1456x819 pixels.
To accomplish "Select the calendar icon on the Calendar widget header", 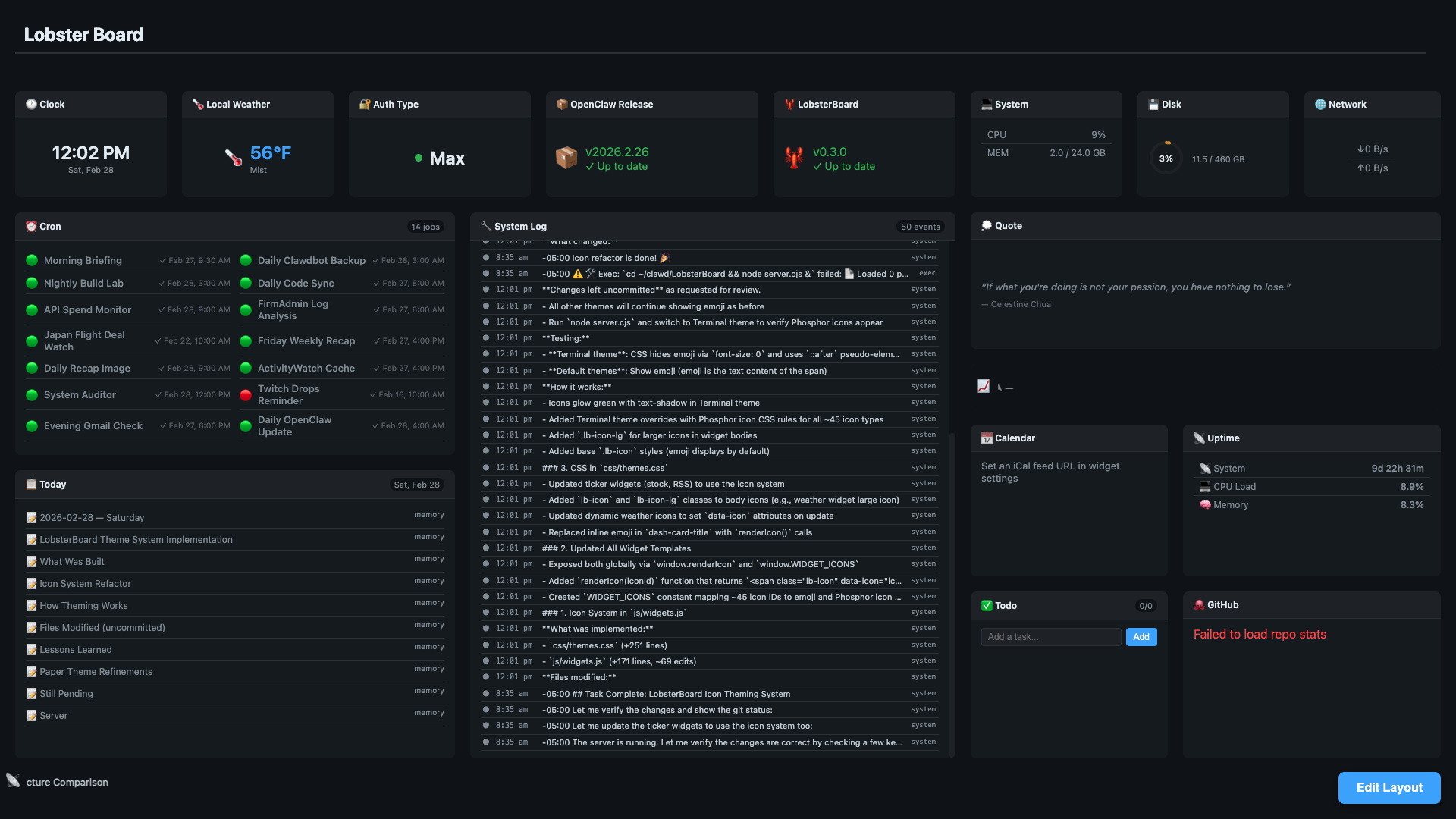I will tap(987, 438).
